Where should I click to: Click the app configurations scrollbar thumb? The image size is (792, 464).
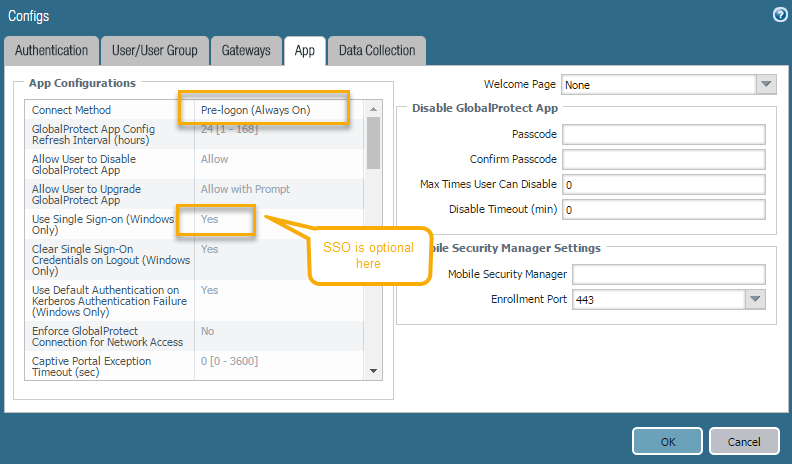[373, 143]
